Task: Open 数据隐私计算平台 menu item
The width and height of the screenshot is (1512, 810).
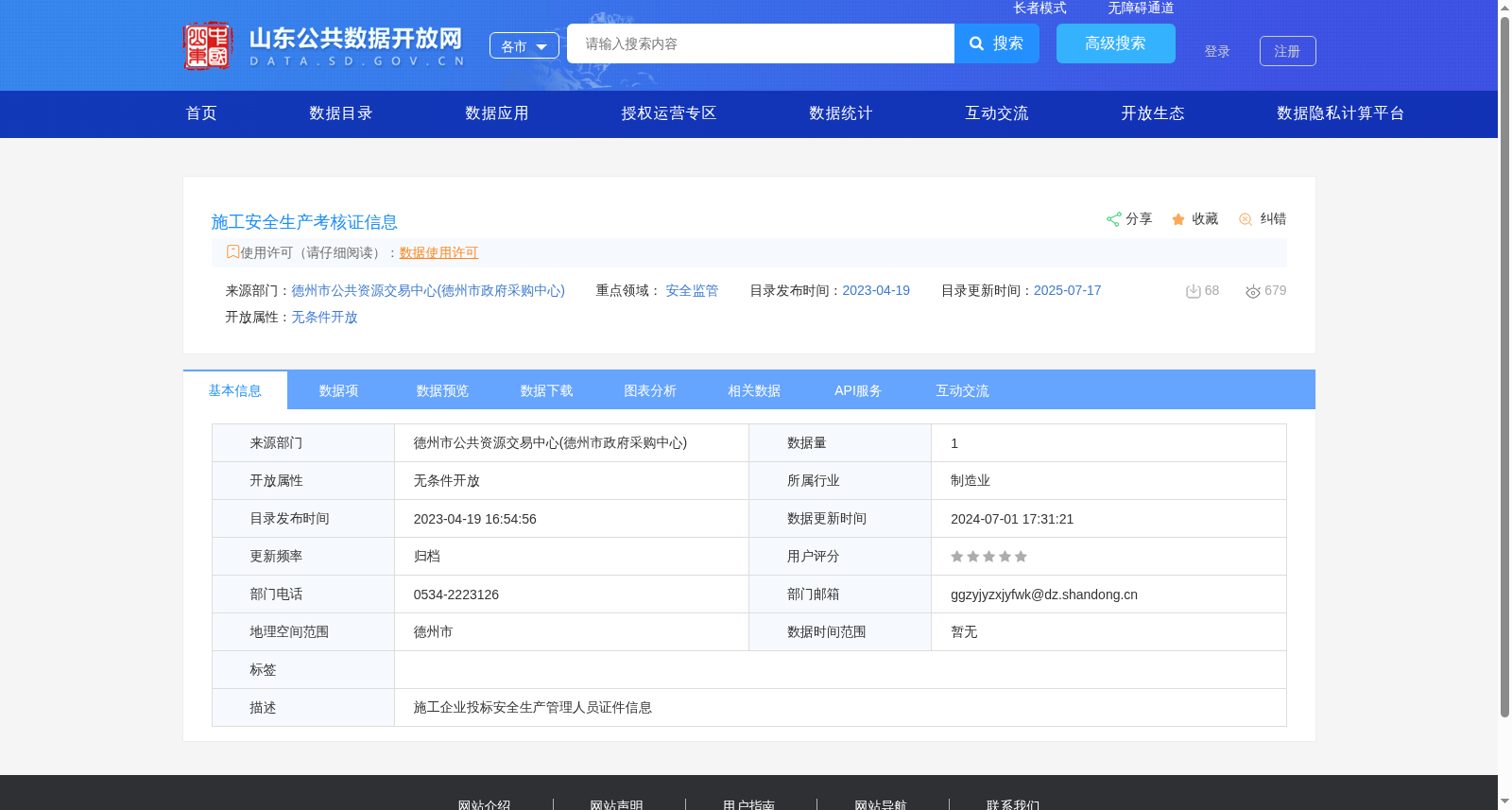Action: 1341,113
